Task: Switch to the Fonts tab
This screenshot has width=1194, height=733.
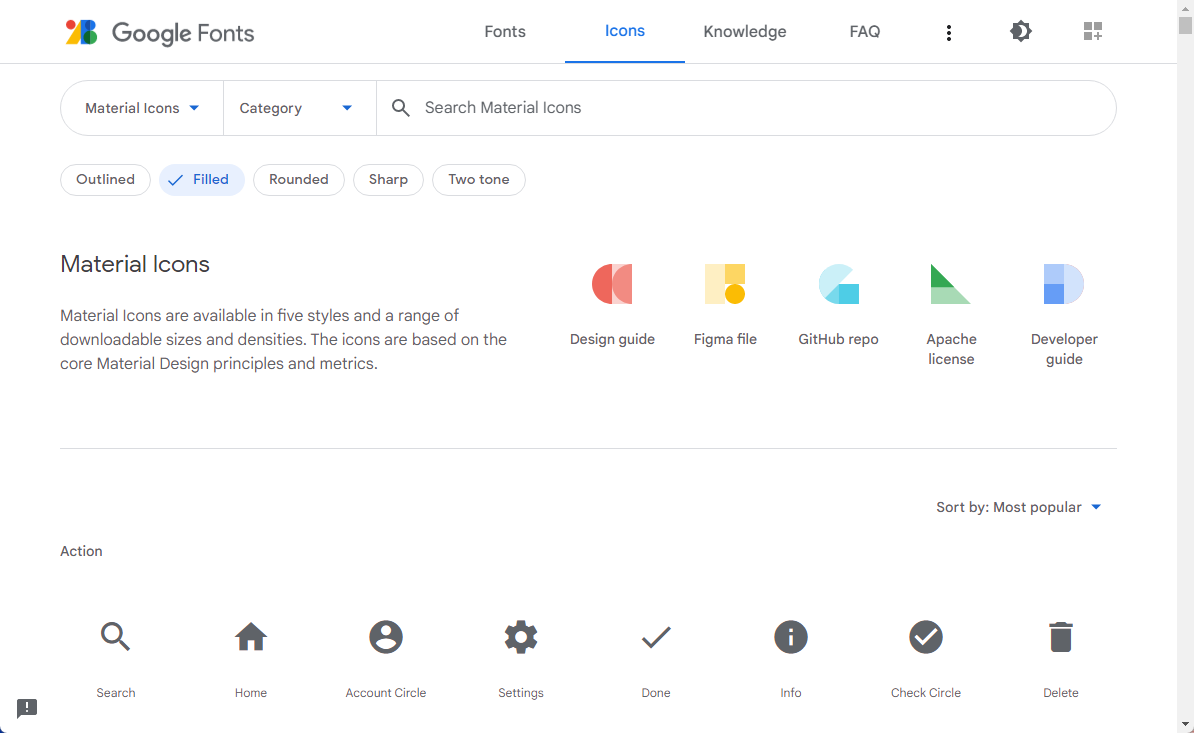Action: (x=505, y=31)
